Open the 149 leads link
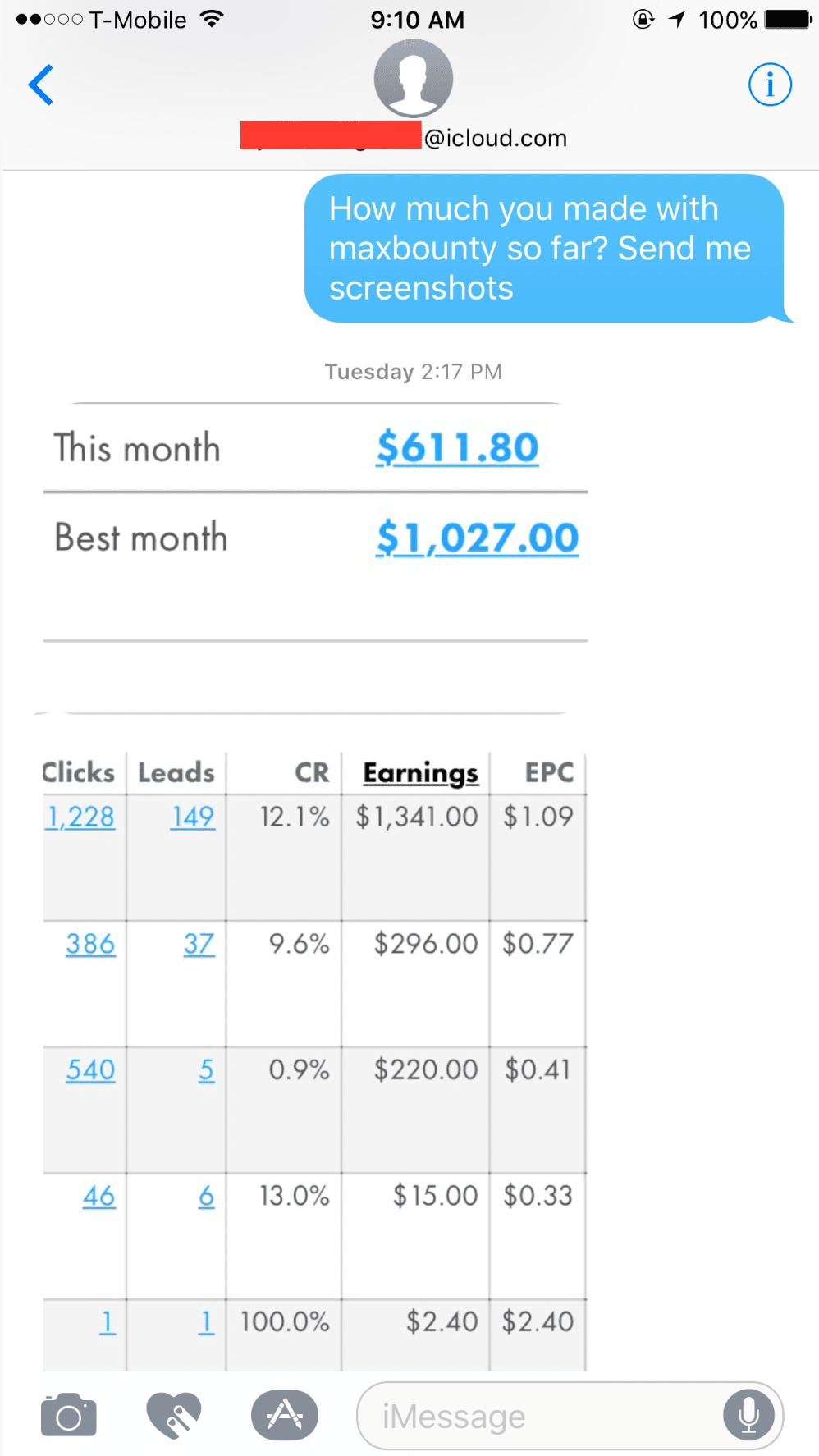The width and height of the screenshot is (819, 1456). [193, 817]
